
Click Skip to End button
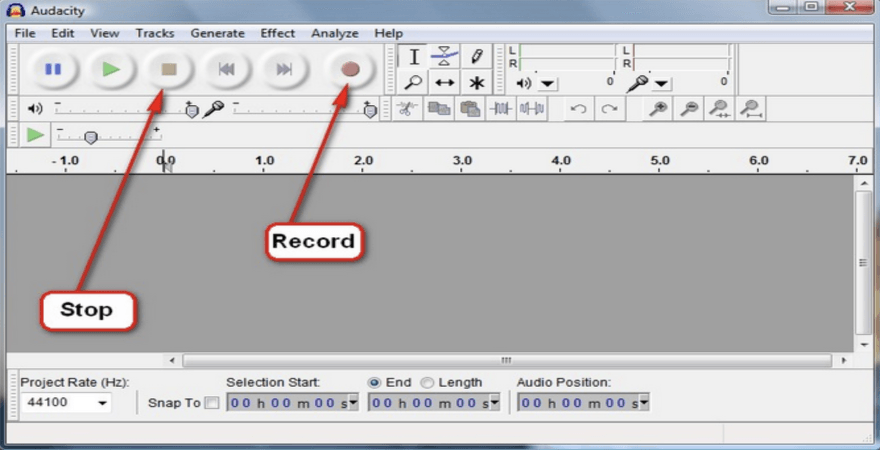(x=285, y=69)
